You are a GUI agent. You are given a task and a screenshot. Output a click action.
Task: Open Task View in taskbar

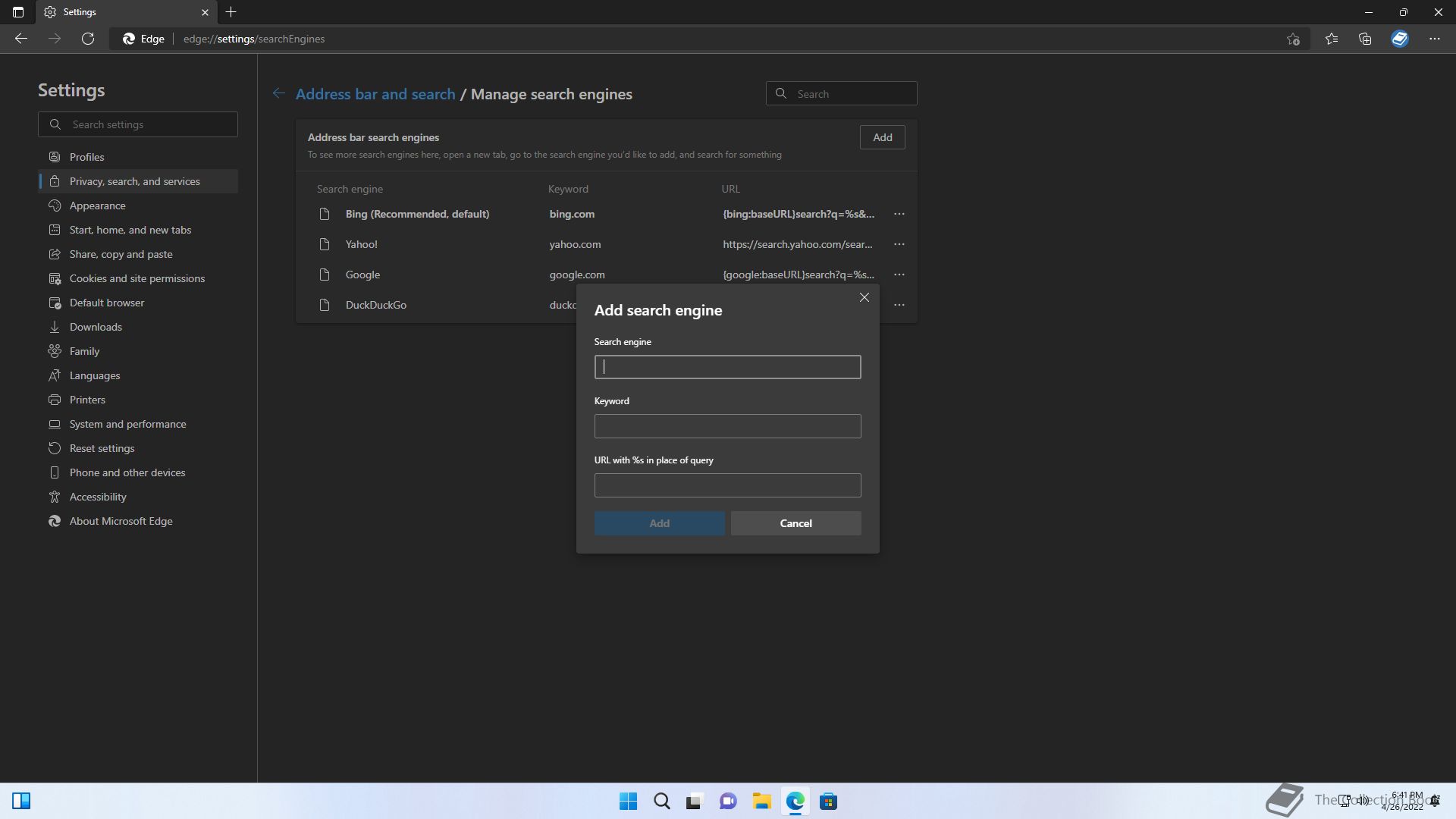(x=695, y=801)
